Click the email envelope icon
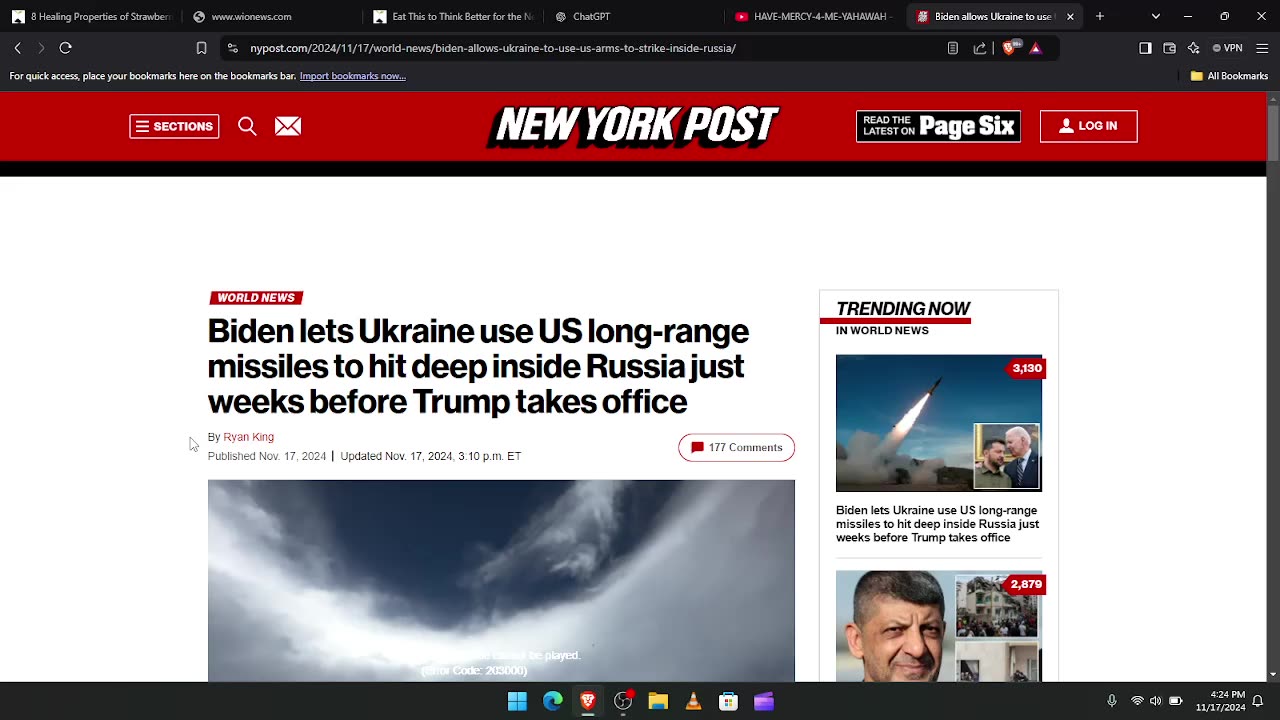This screenshot has height=720, width=1280. (x=288, y=126)
